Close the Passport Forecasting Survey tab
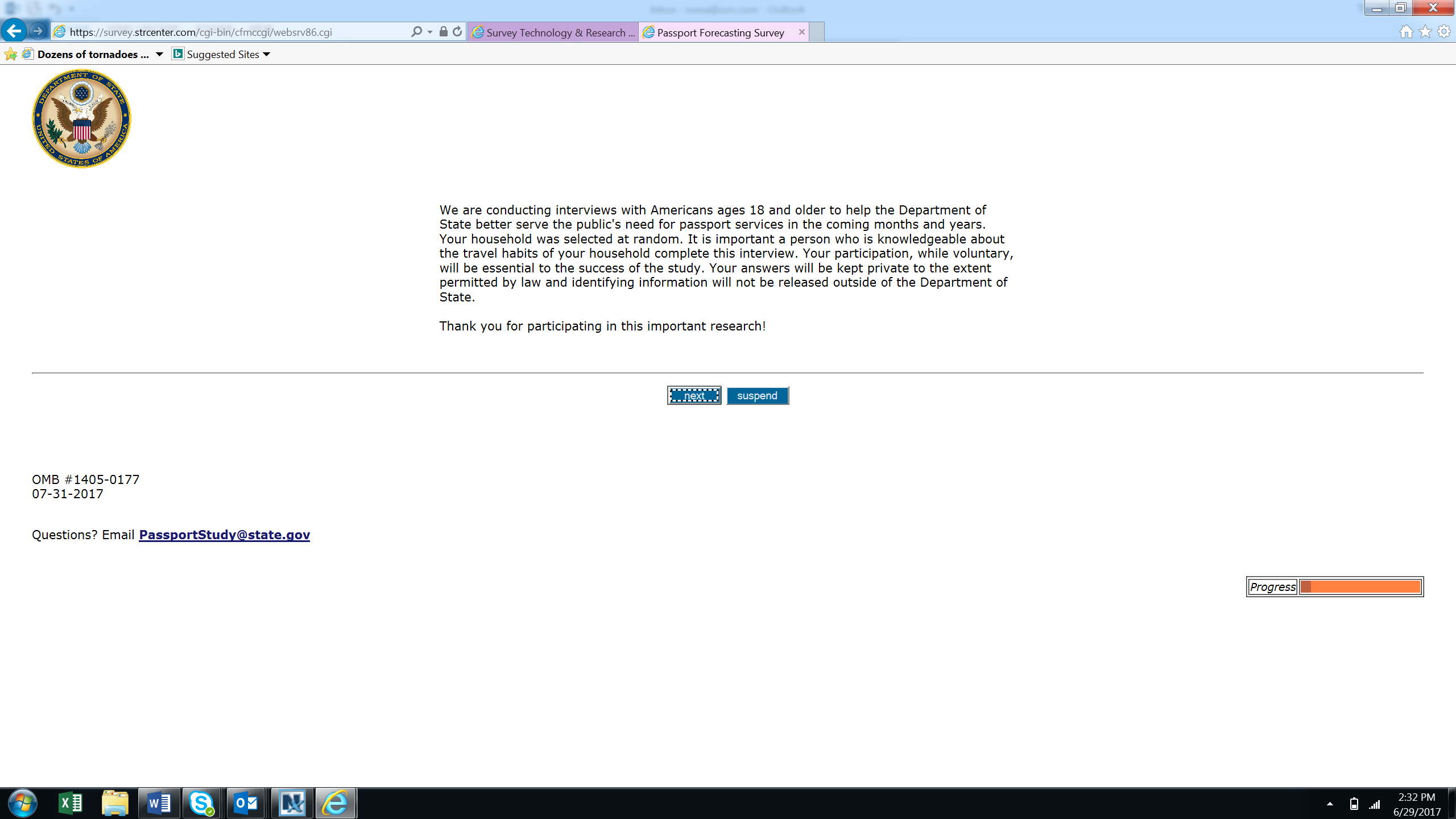The image size is (1456, 819). [801, 32]
